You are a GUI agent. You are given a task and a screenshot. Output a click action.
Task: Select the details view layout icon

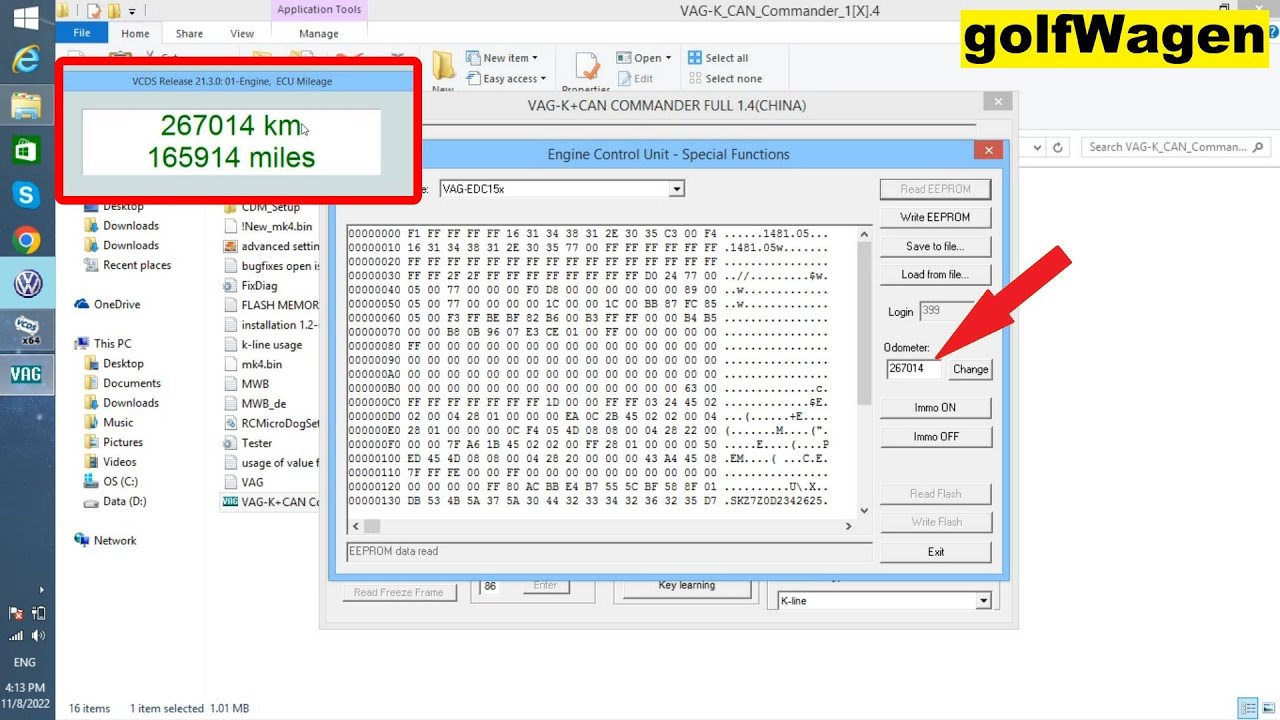[1246, 708]
